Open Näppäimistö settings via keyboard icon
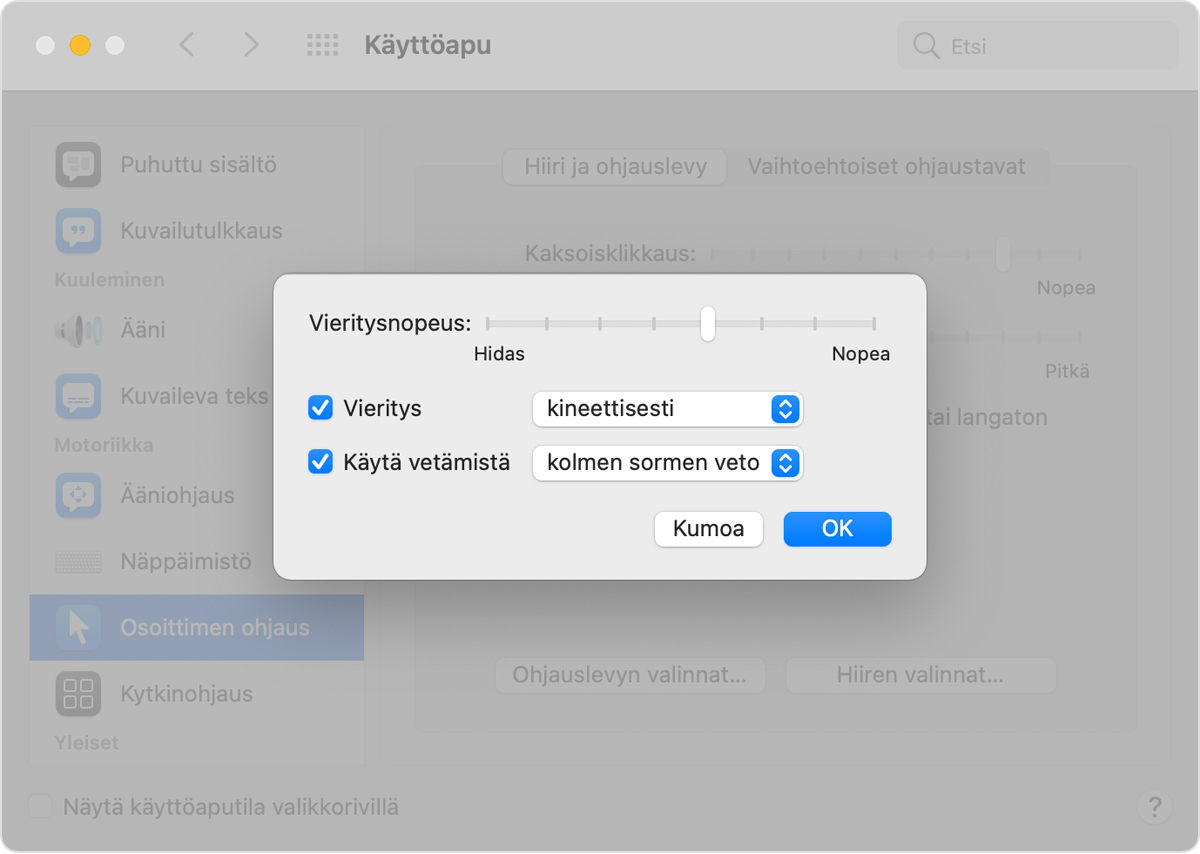 click(x=78, y=561)
